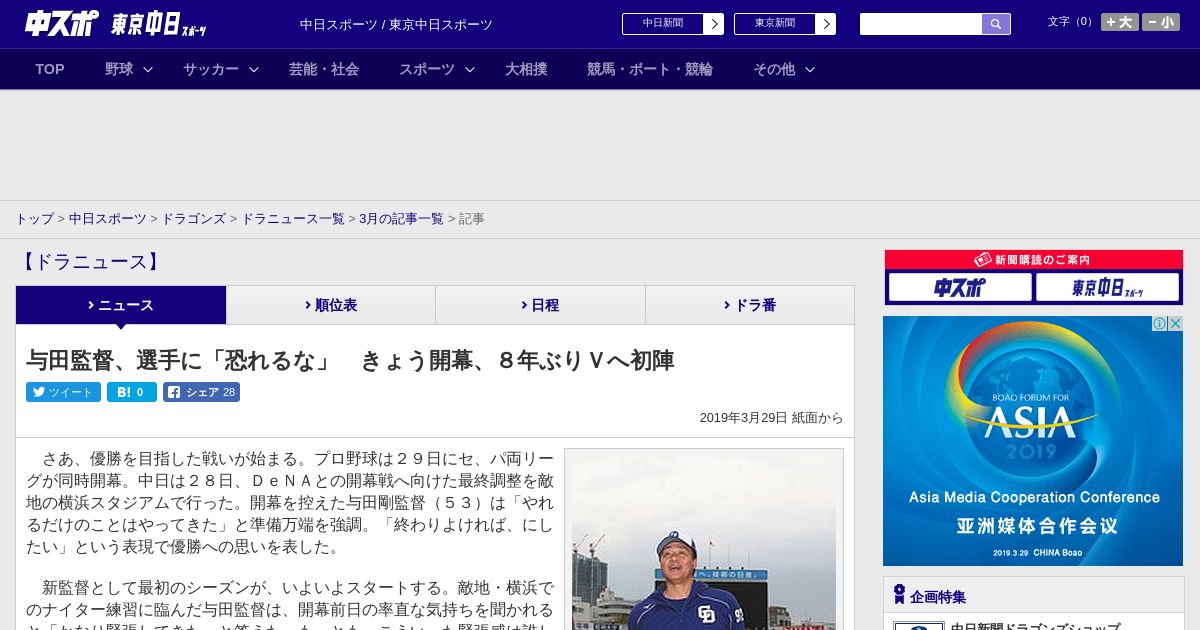Click arrow next to 中日新聞

pos(714,24)
